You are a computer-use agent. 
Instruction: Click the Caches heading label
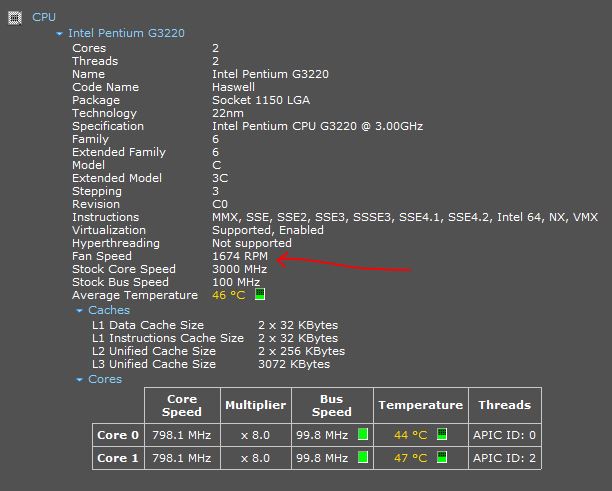pyautogui.click(x=109, y=310)
